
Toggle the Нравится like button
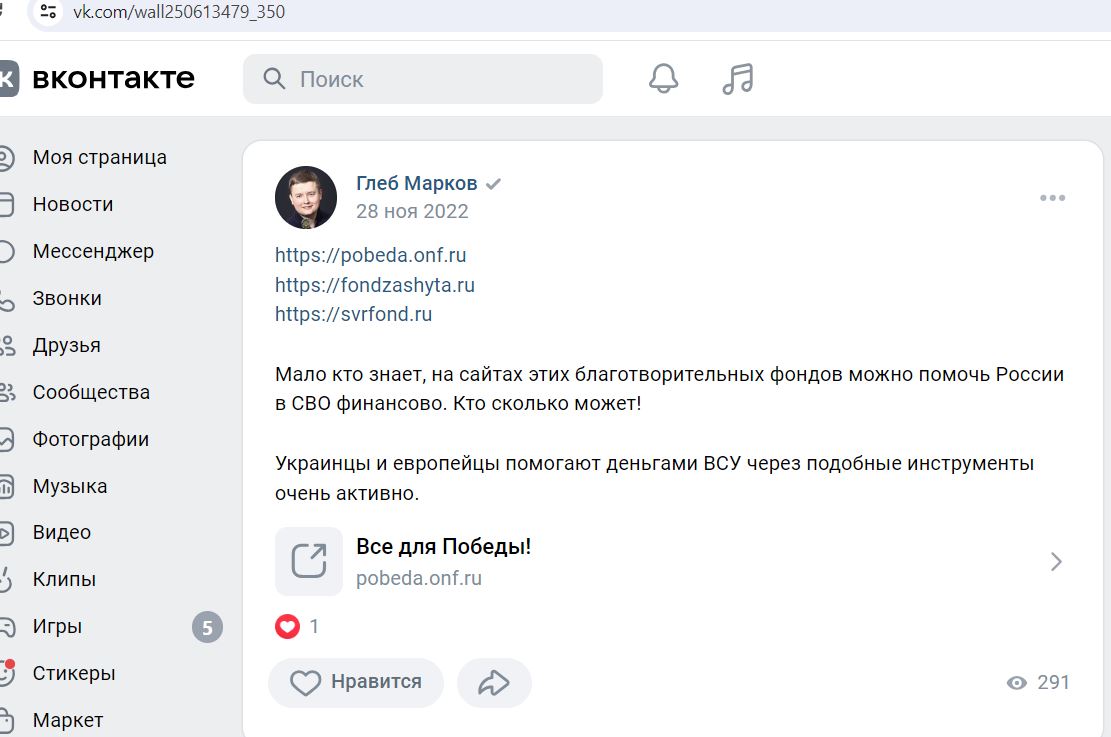[356, 682]
